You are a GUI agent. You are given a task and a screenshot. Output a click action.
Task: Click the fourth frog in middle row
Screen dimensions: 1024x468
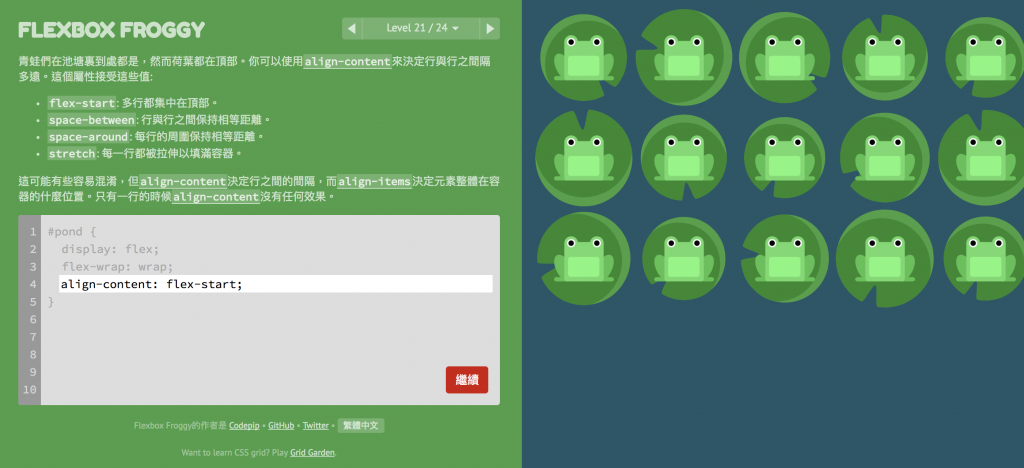click(x=885, y=159)
